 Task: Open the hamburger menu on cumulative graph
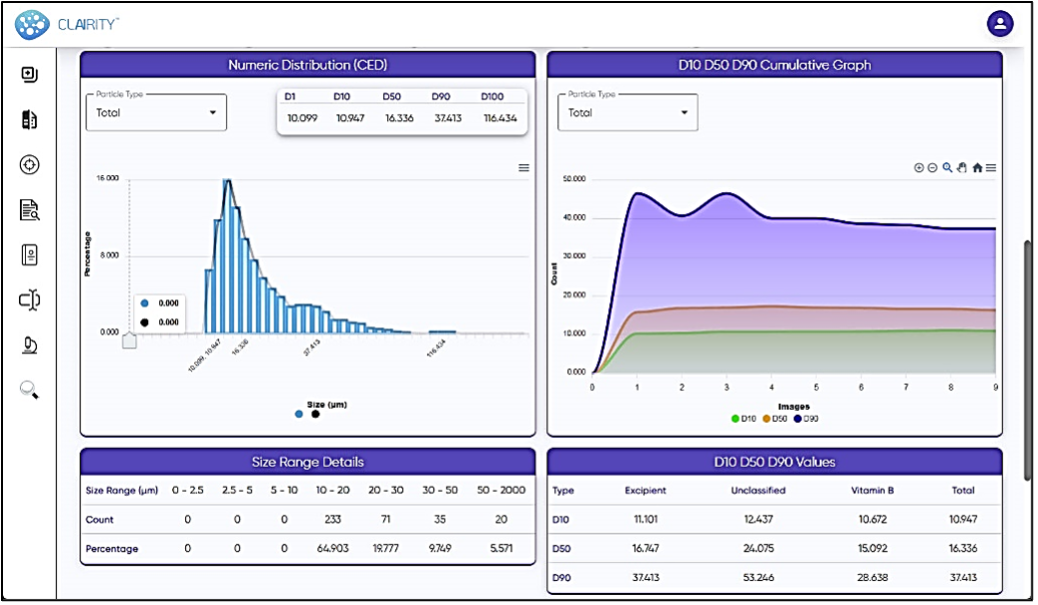tap(991, 168)
